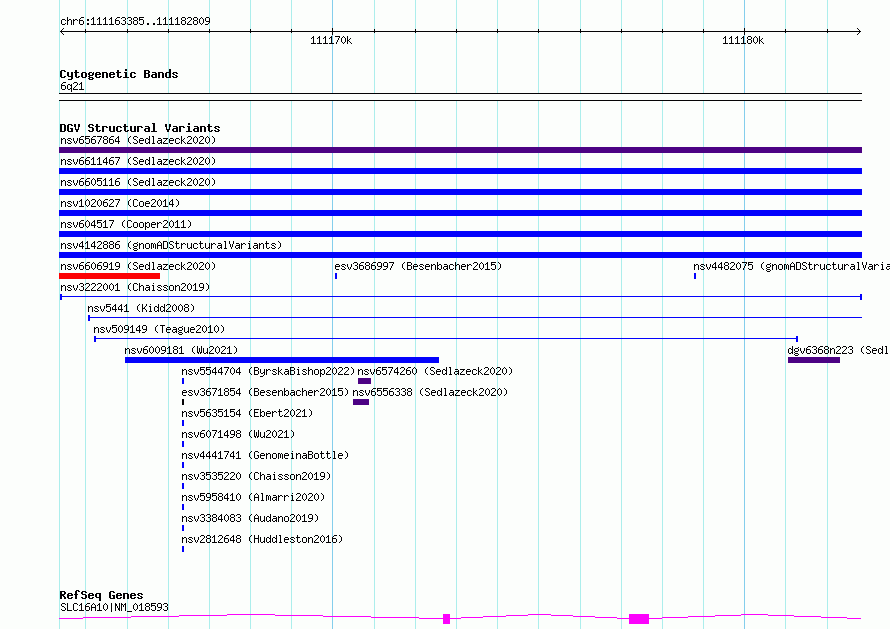Click the chr6:111163385..111182809 region label
The image size is (890, 629).
(135, 21)
